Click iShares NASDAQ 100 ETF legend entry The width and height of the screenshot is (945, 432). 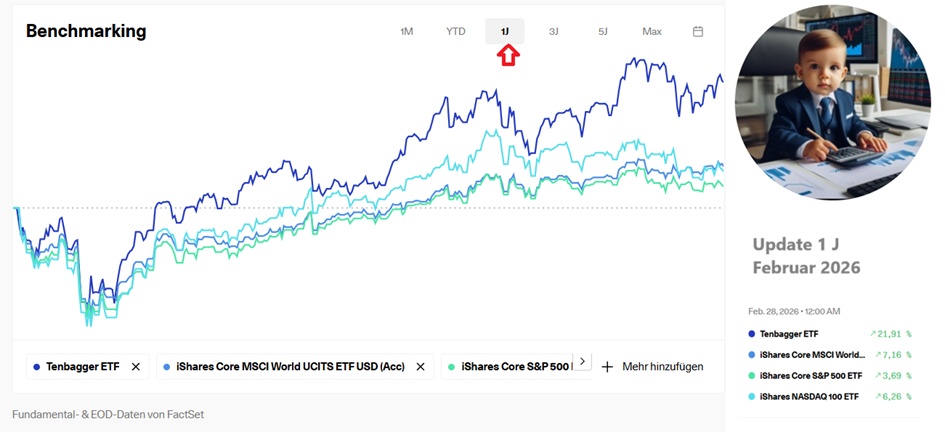(809, 397)
